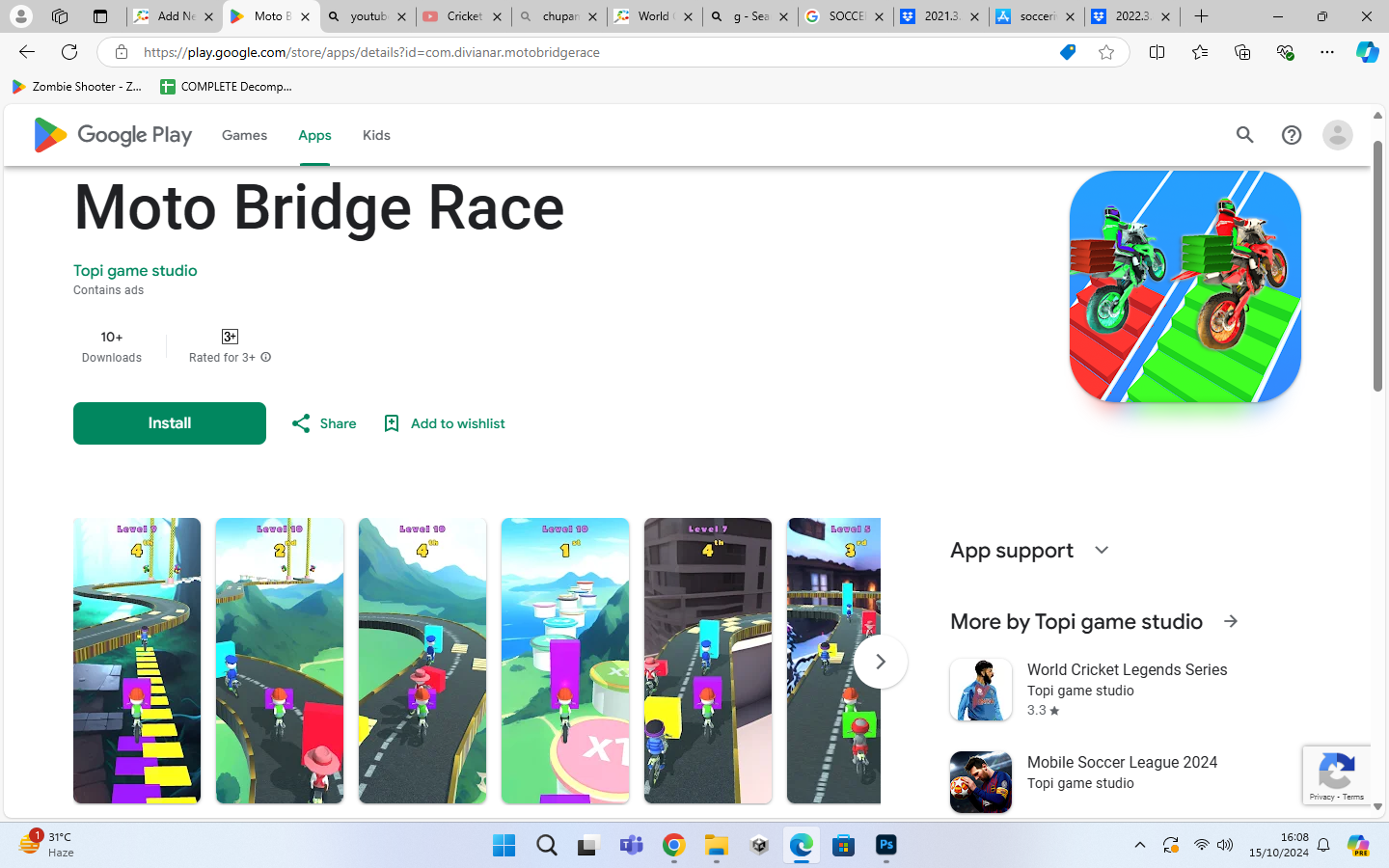The height and width of the screenshot is (868, 1389).
Task: Open the first Level 9 screenshot thumbnail
Action: [x=137, y=661]
